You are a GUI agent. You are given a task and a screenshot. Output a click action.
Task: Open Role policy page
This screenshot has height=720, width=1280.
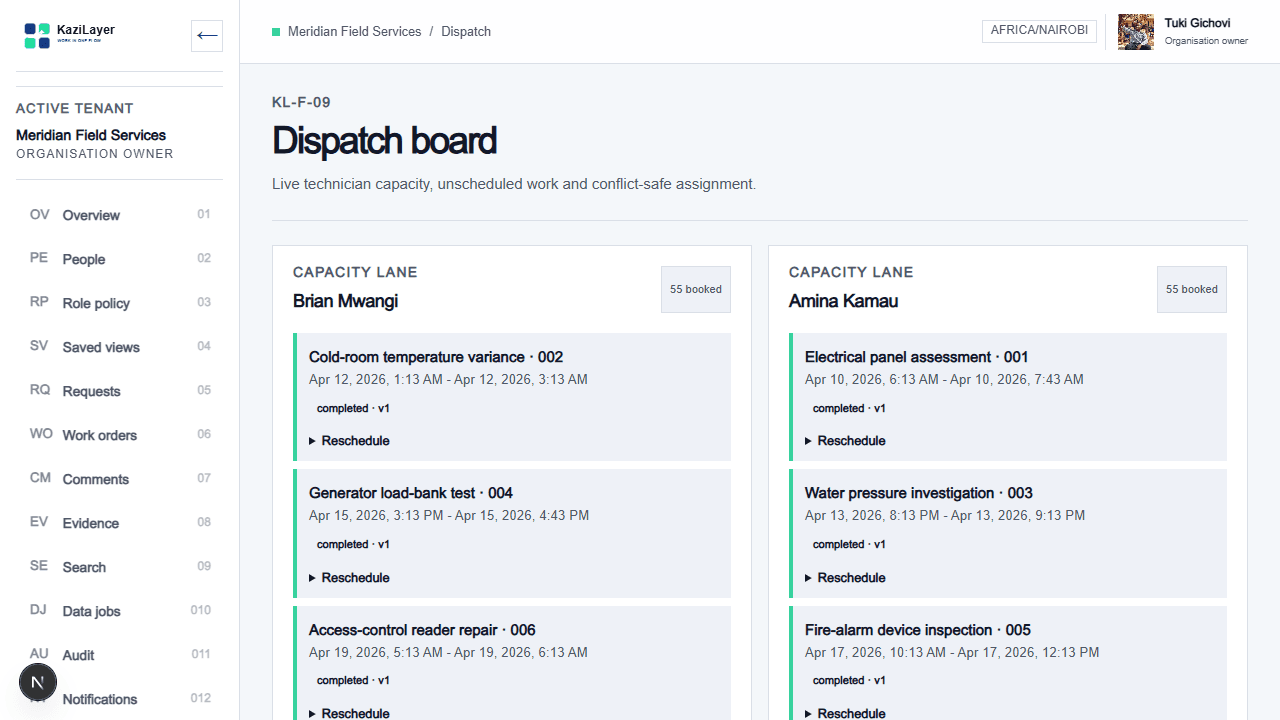coord(120,303)
